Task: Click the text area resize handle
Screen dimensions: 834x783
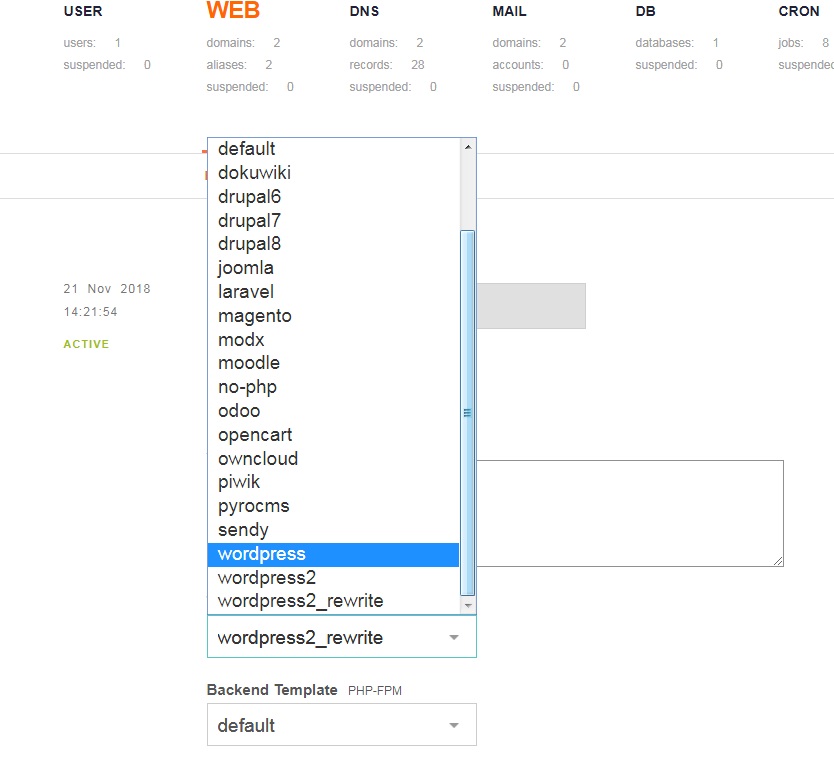Action: [x=778, y=561]
